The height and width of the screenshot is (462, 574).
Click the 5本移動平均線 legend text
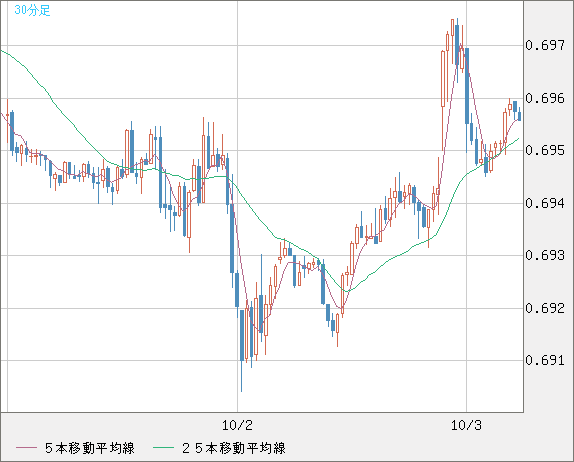(x=90, y=448)
